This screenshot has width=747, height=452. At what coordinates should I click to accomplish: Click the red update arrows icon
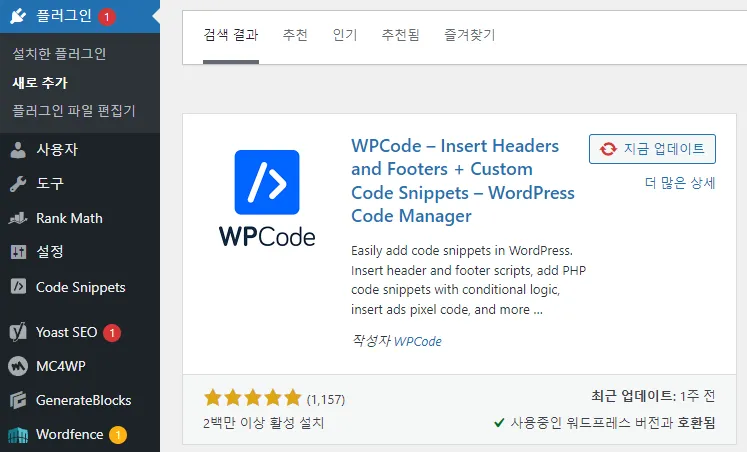(608, 149)
